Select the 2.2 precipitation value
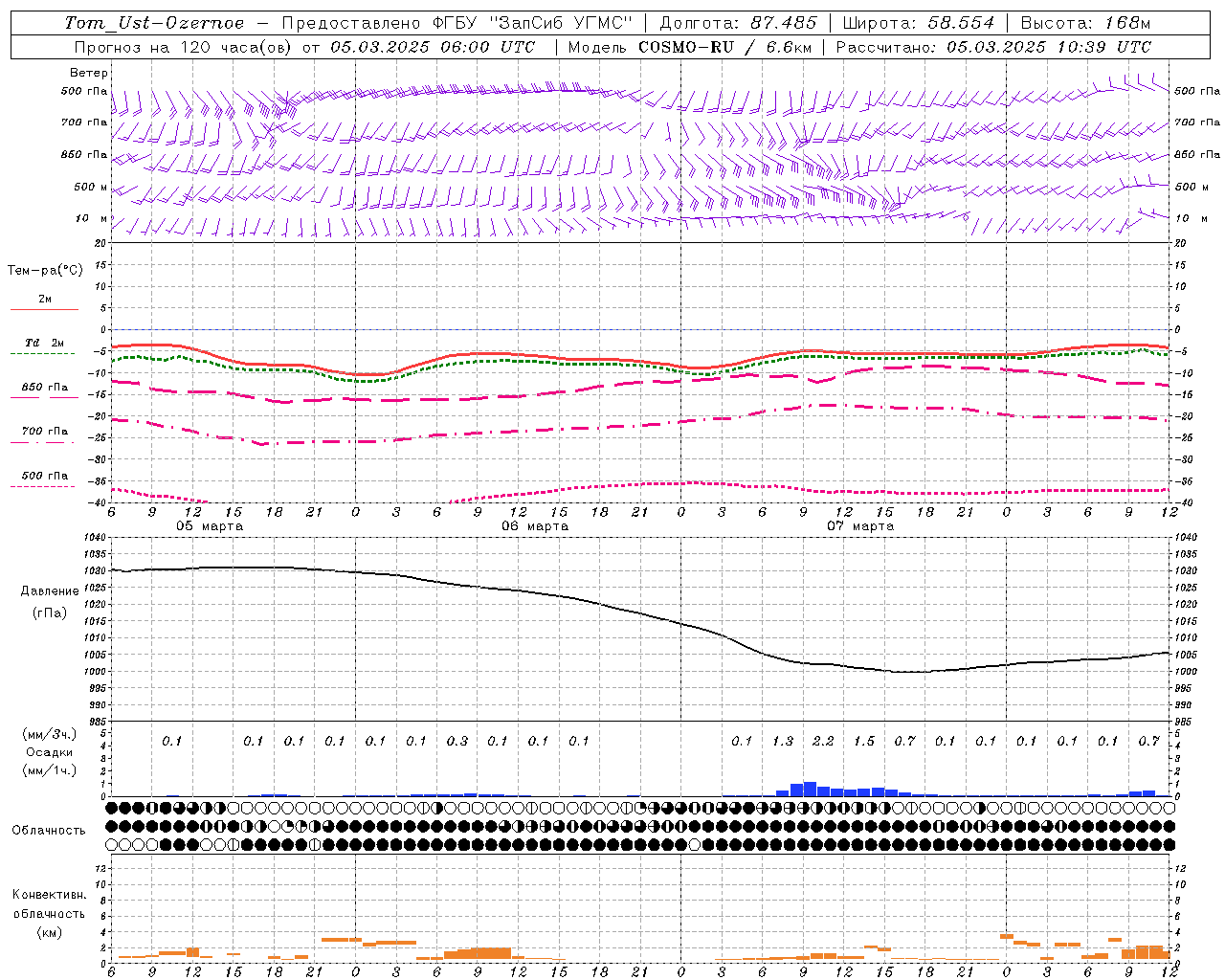The height and width of the screenshot is (980, 1225). (x=823, y=742)
